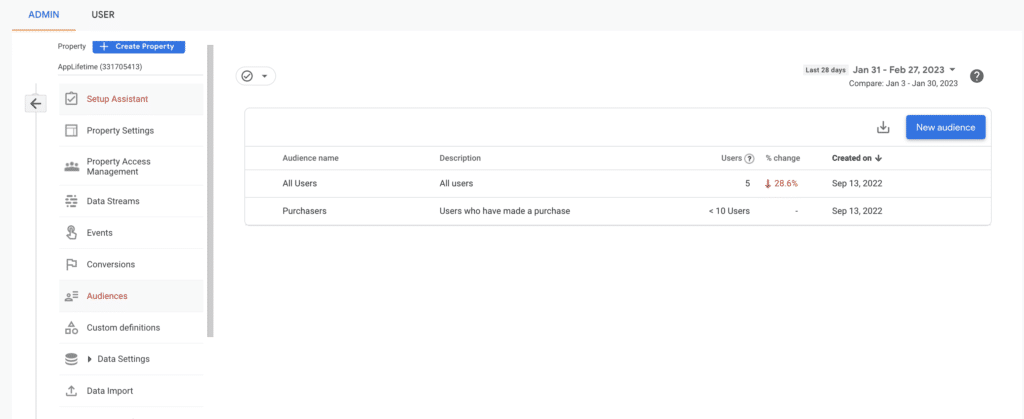Click Users column info tooltip icon

coord(749,159)
